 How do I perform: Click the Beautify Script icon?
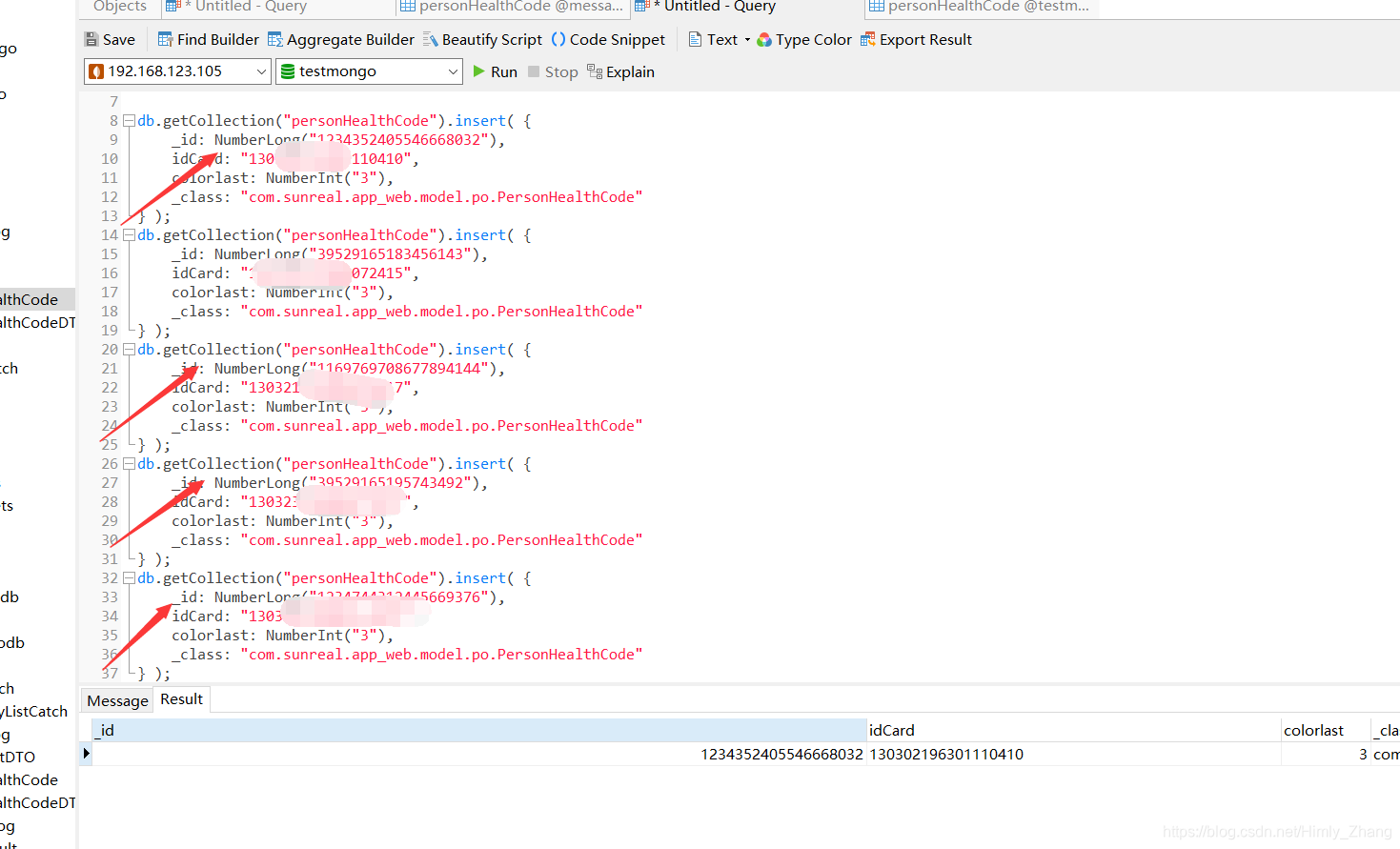(x=430, y=39)
